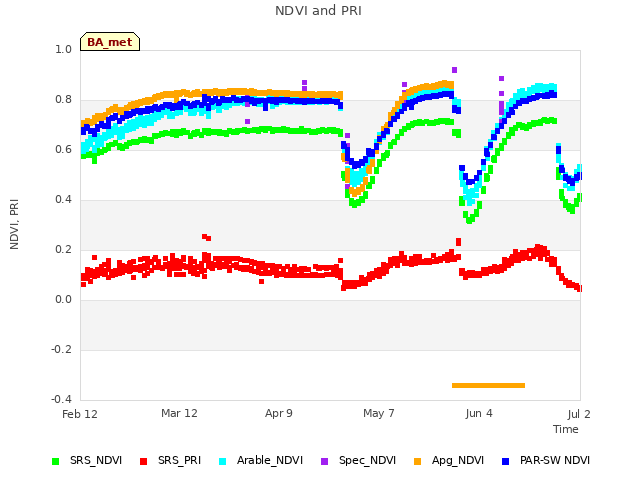Screen dimensions: 640x480
Task: Toggle the Spec_NDVI legend label
Action: pos(367,460)
